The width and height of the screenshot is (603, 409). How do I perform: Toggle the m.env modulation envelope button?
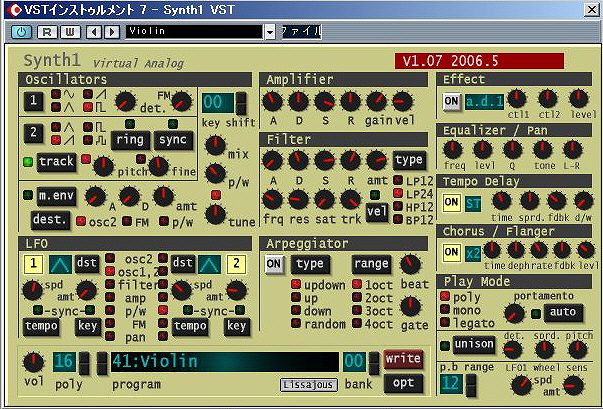57,196
